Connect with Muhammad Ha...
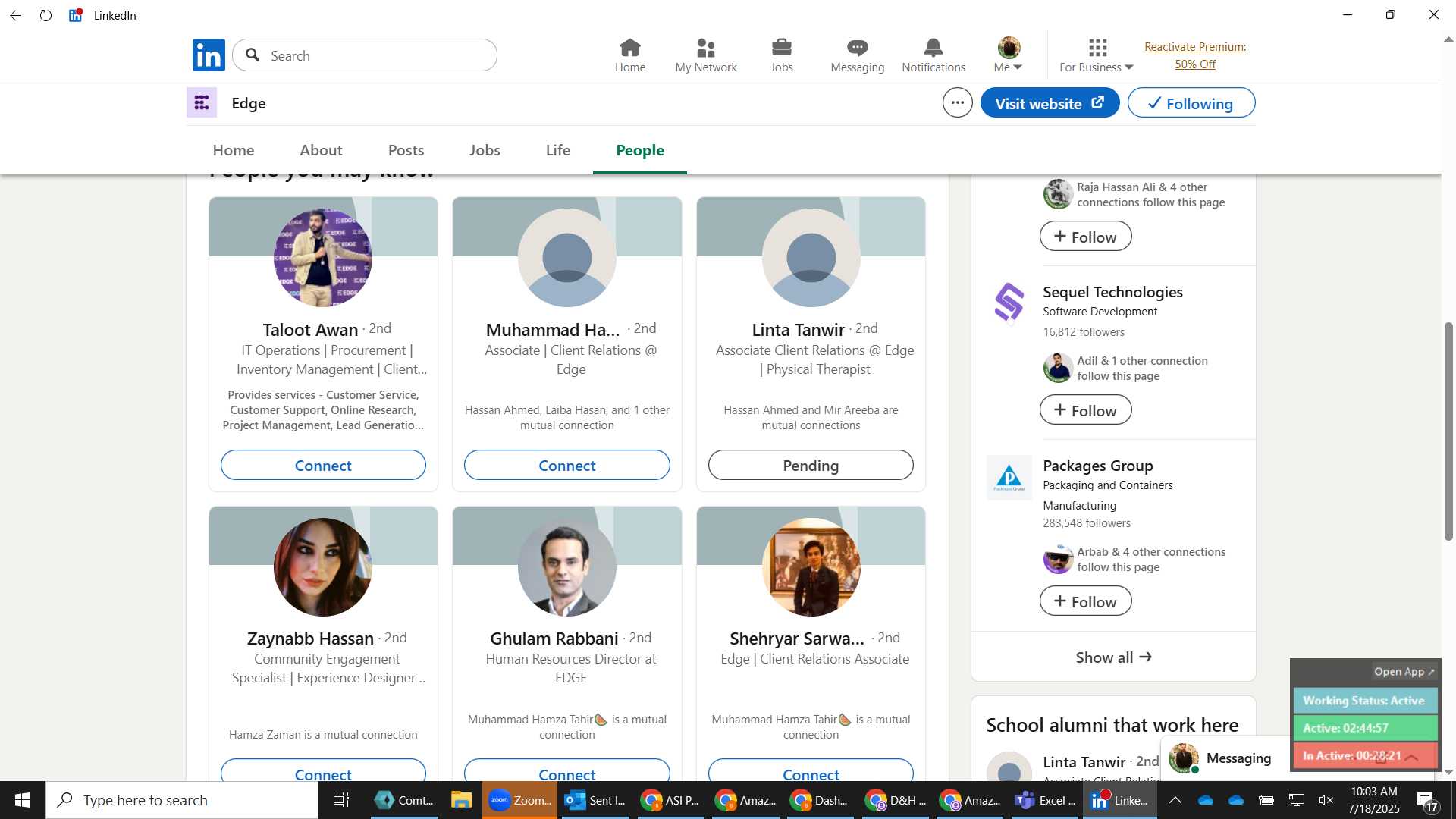 tap(567, 466)
